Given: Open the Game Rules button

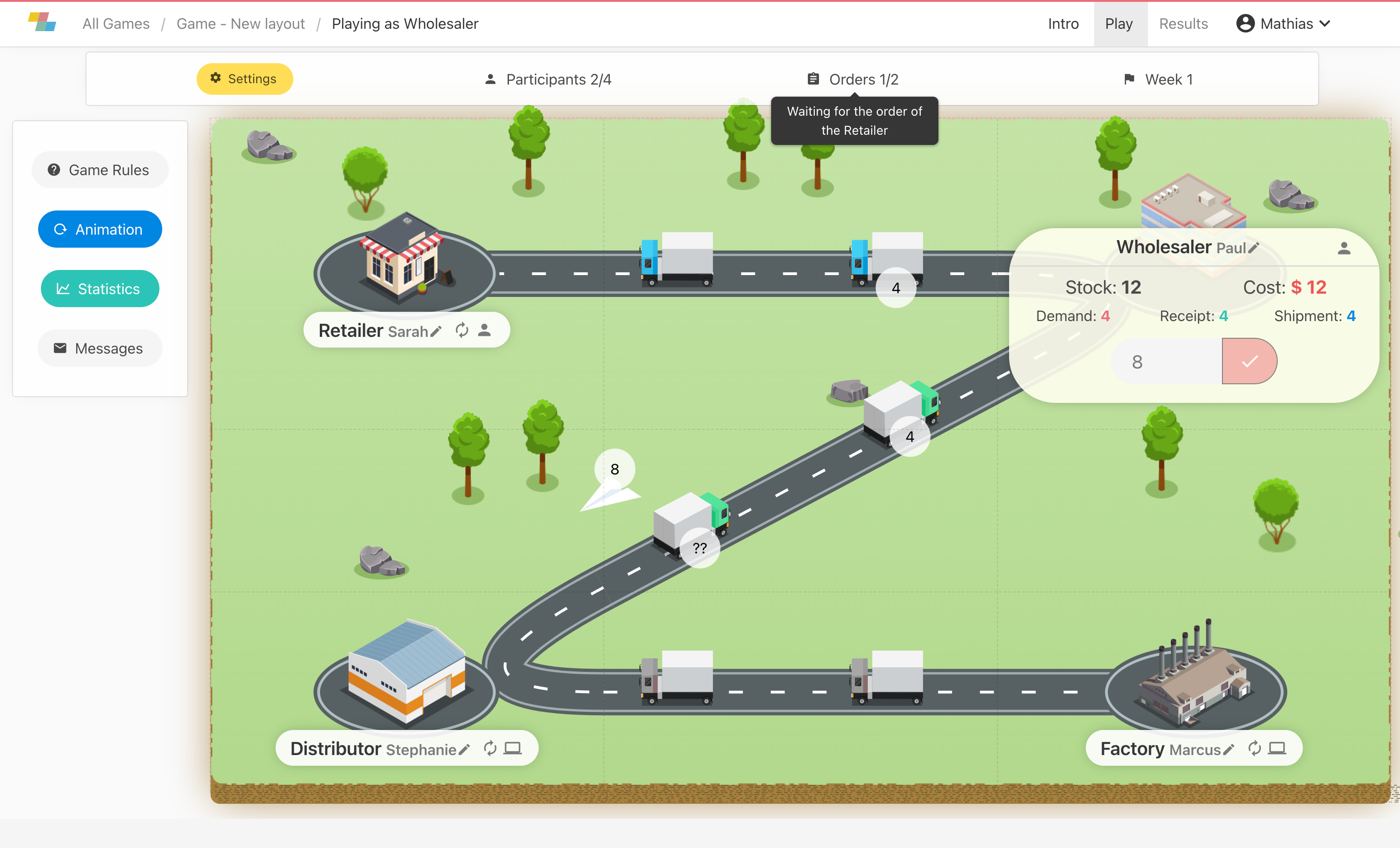Looking at the screenshot, I should click(100, 170).
